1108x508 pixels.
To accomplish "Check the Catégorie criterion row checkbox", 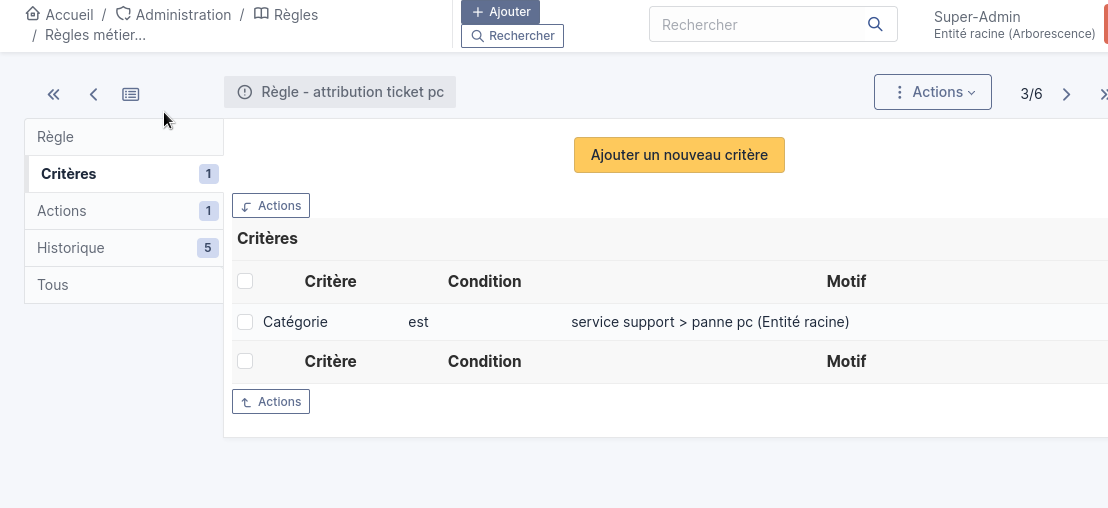I will pos(245,322).
